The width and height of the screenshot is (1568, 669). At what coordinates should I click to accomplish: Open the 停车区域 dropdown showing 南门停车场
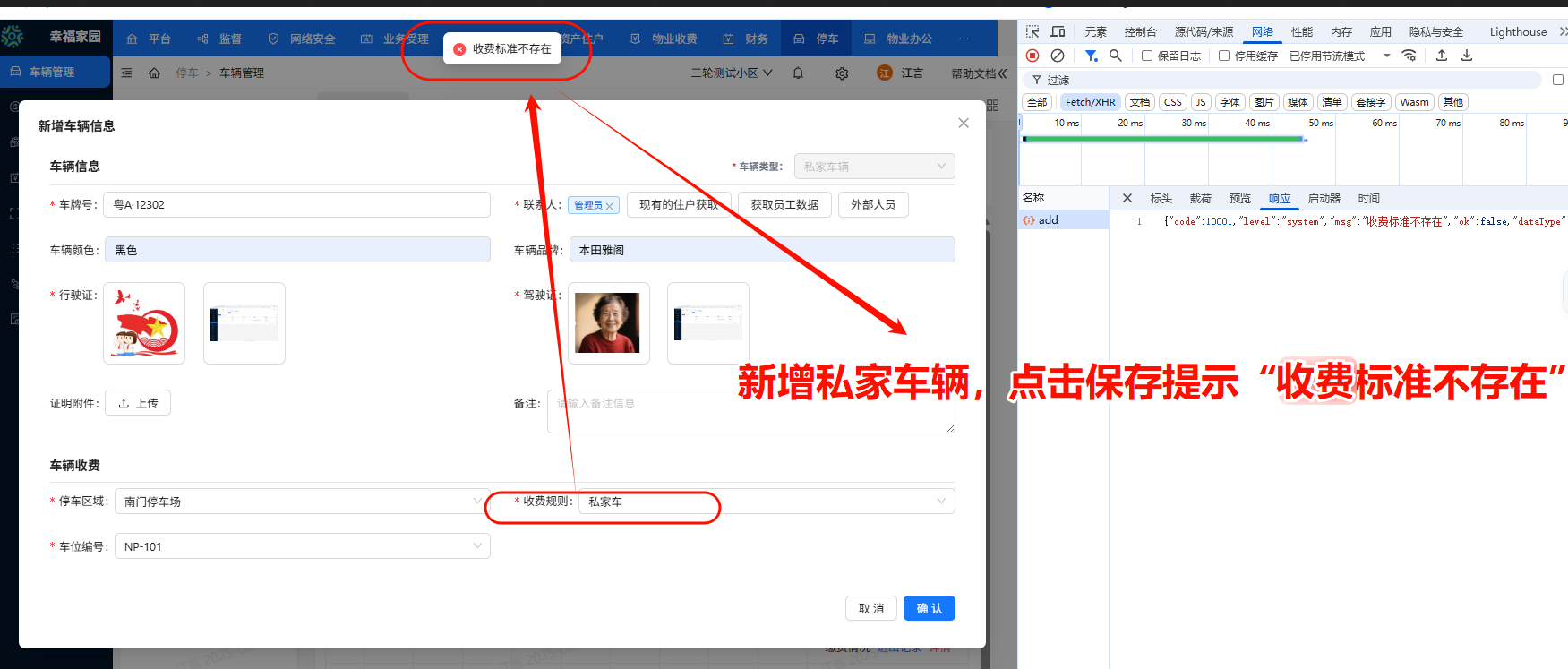click(302, 502)
